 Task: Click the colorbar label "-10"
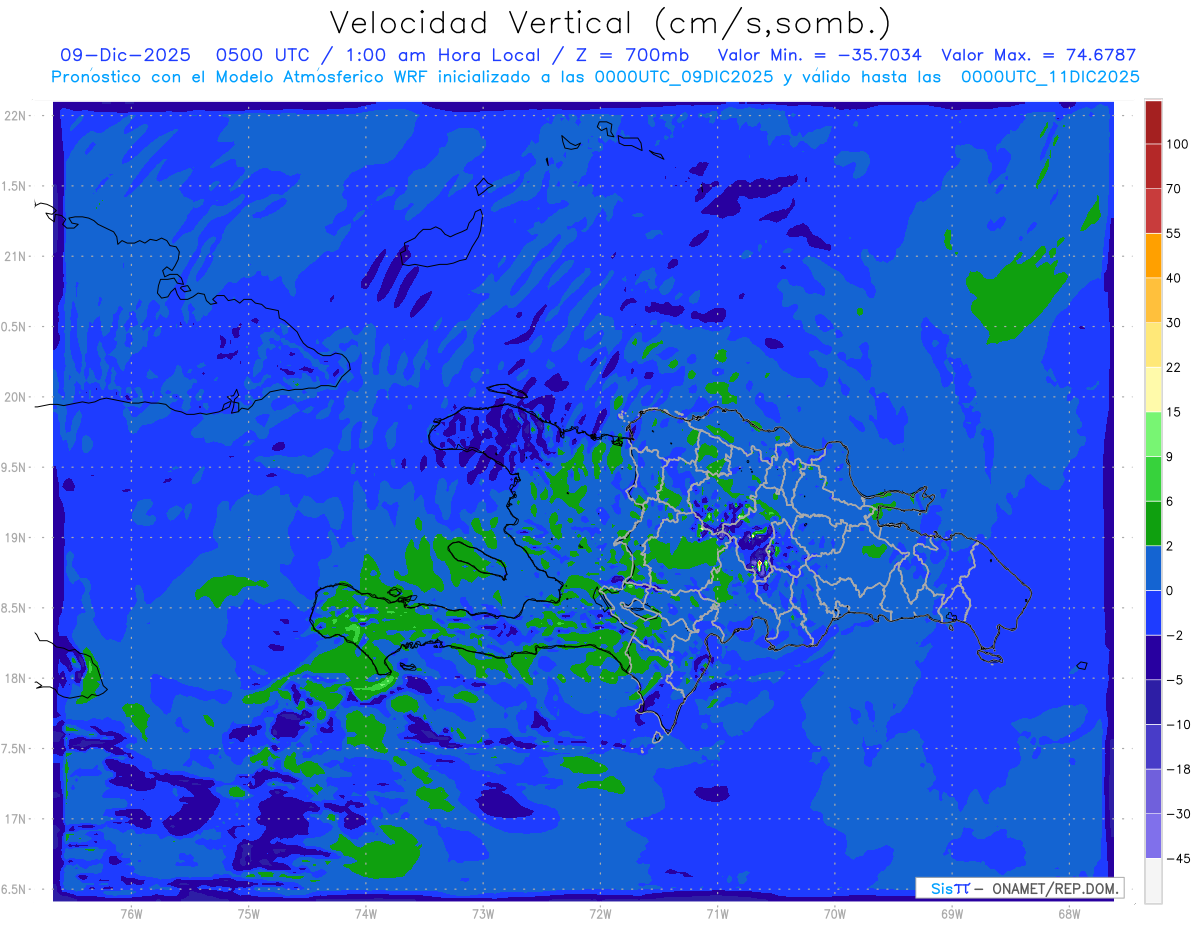1177,724
